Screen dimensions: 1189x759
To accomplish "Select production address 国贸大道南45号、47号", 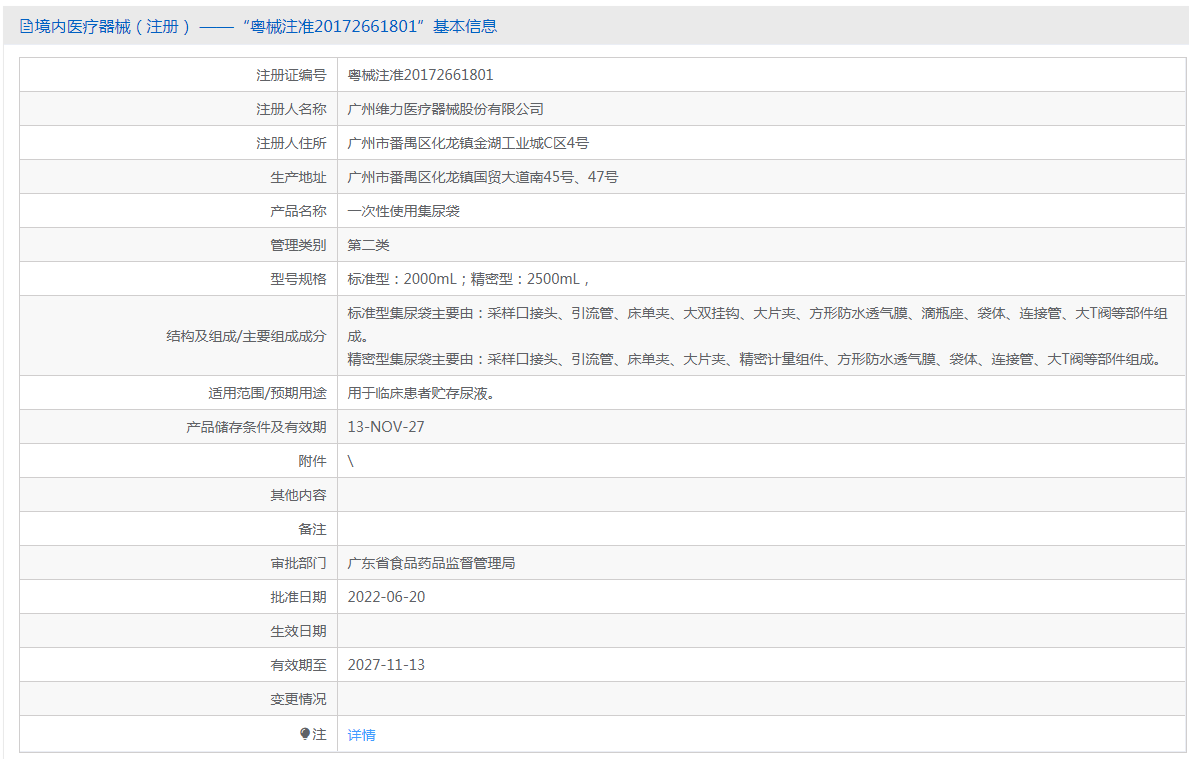I will 546,177.
